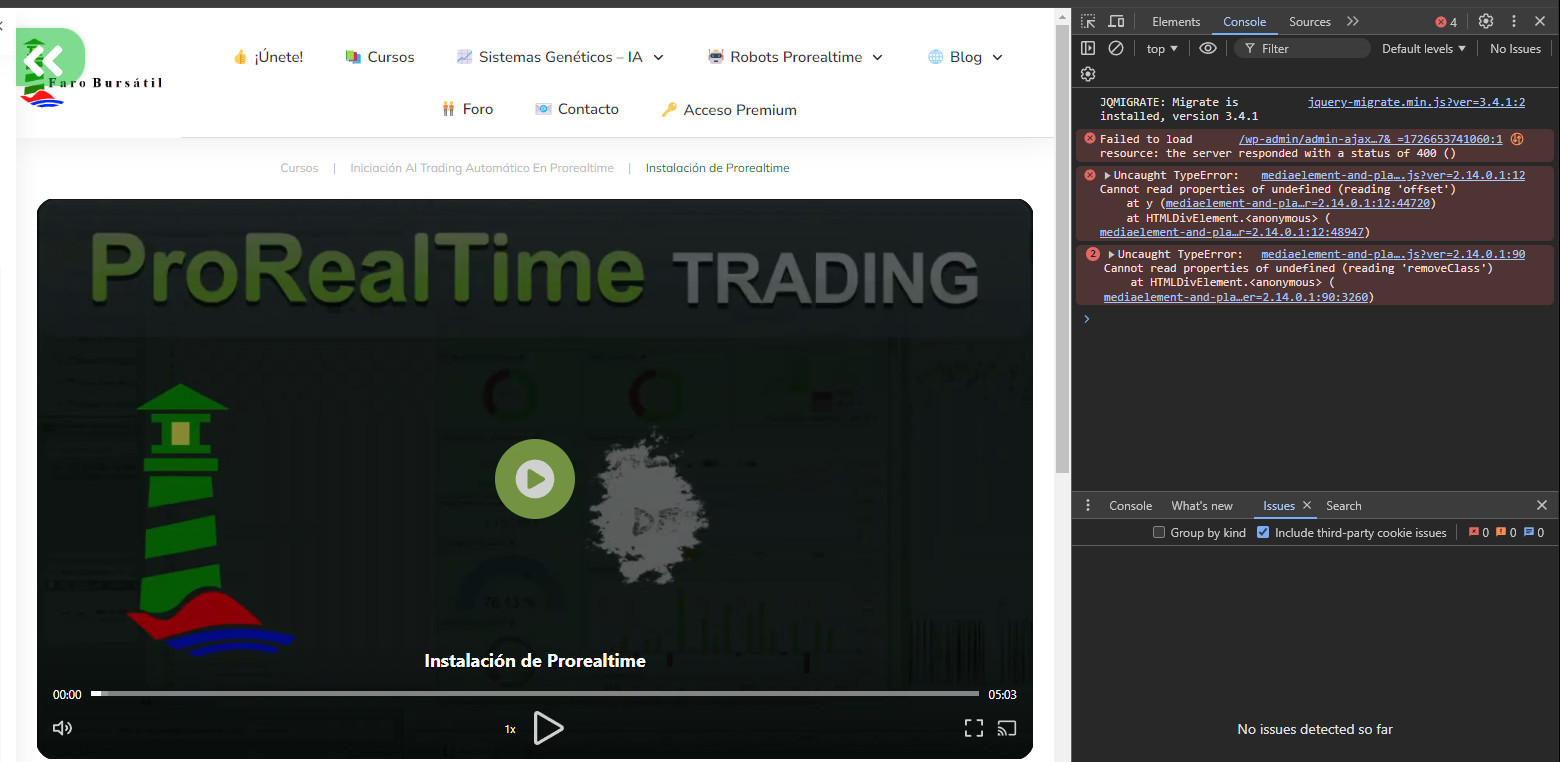
Task: Click the red error count badge showing 4
Action: tap(1446, 22)
